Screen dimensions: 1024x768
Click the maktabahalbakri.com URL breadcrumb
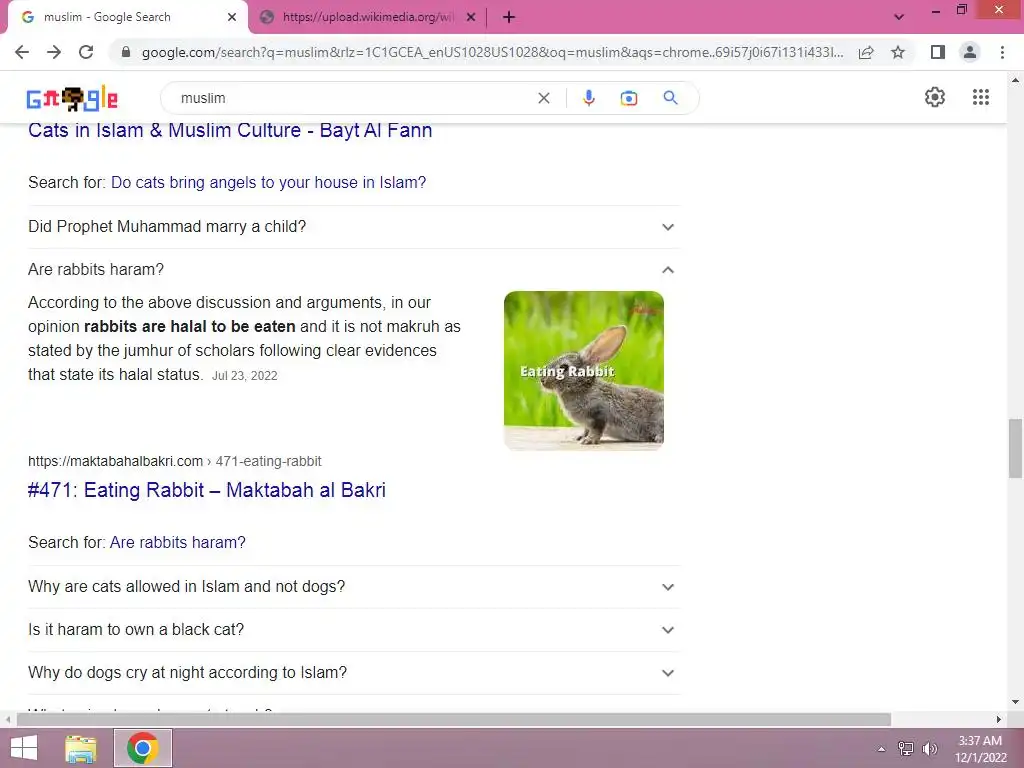coord(174,461)
